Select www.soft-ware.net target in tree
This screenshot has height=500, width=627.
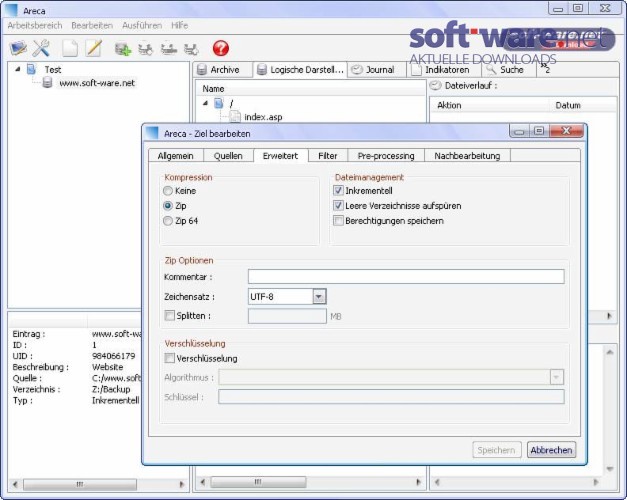pos(97,83)
